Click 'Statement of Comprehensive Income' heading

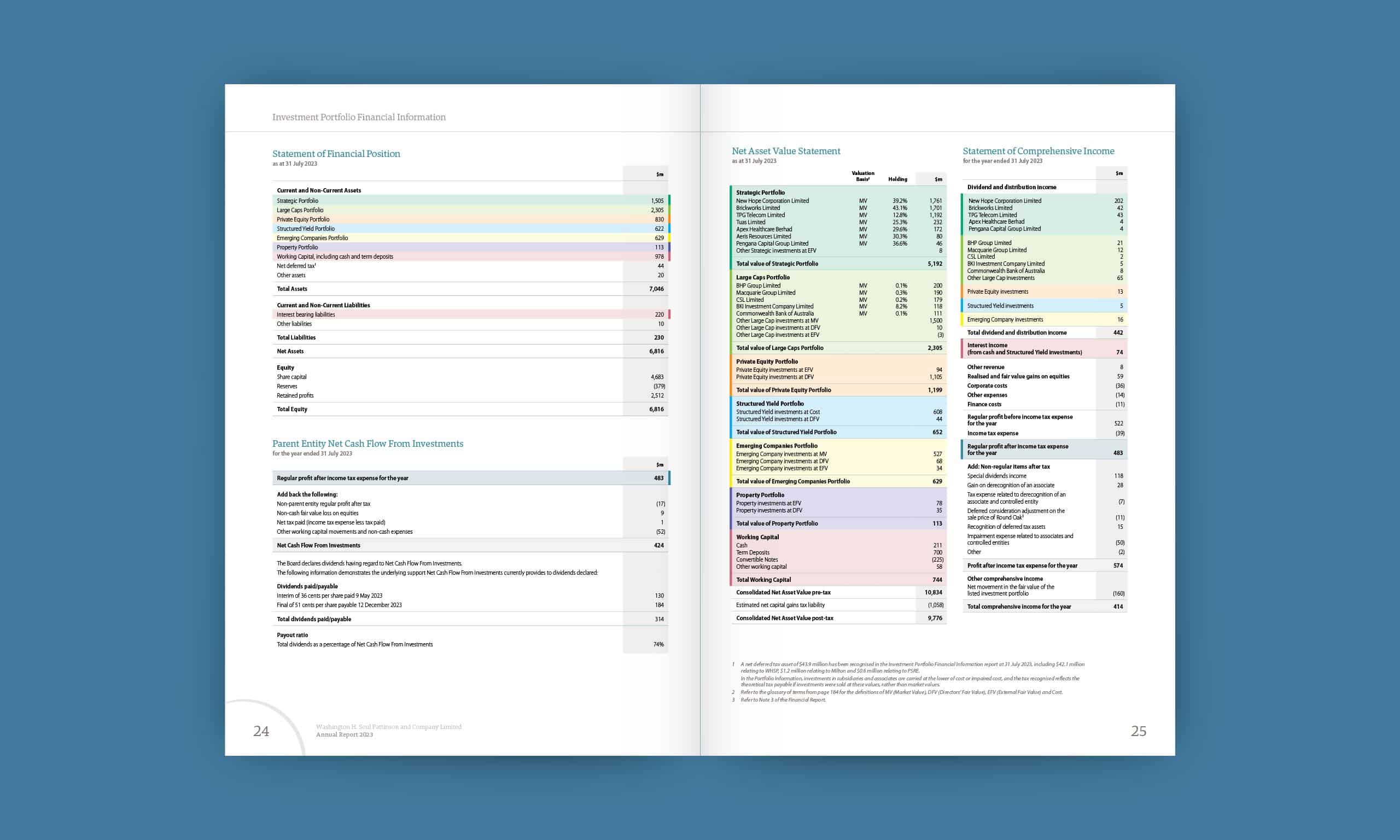point(1039,150)
